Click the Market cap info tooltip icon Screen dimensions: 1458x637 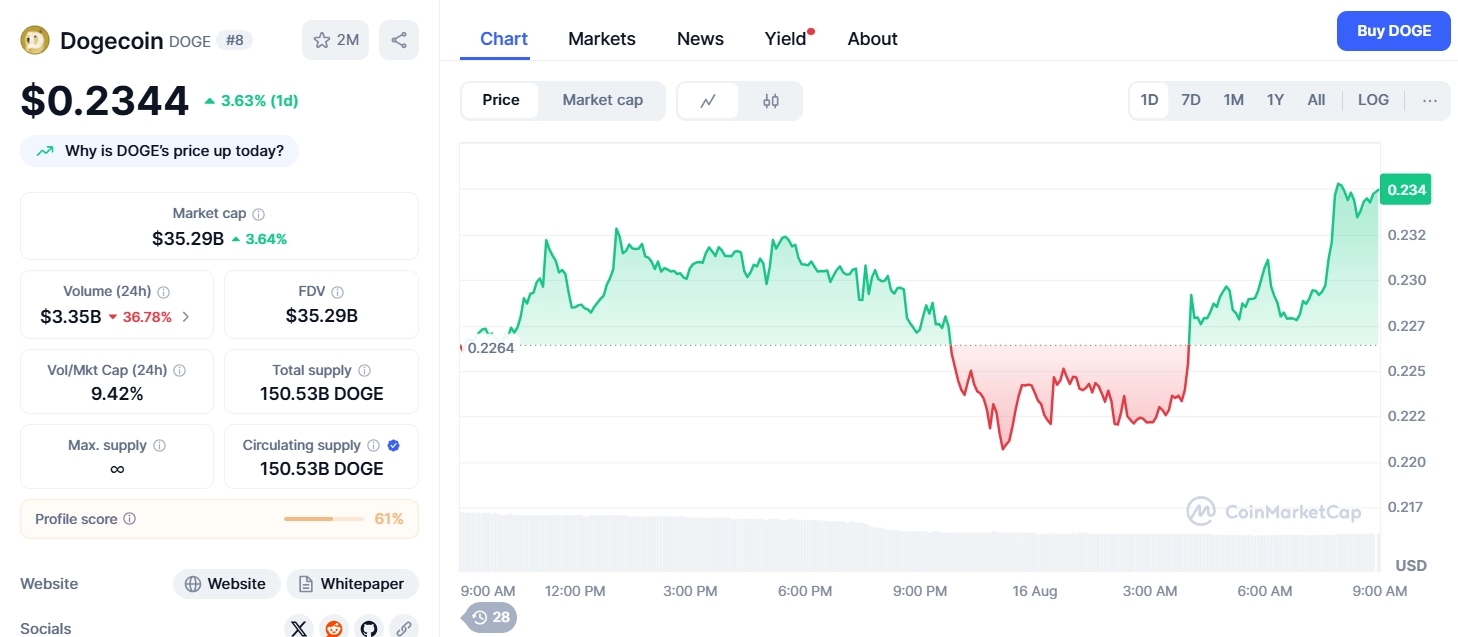259,213
